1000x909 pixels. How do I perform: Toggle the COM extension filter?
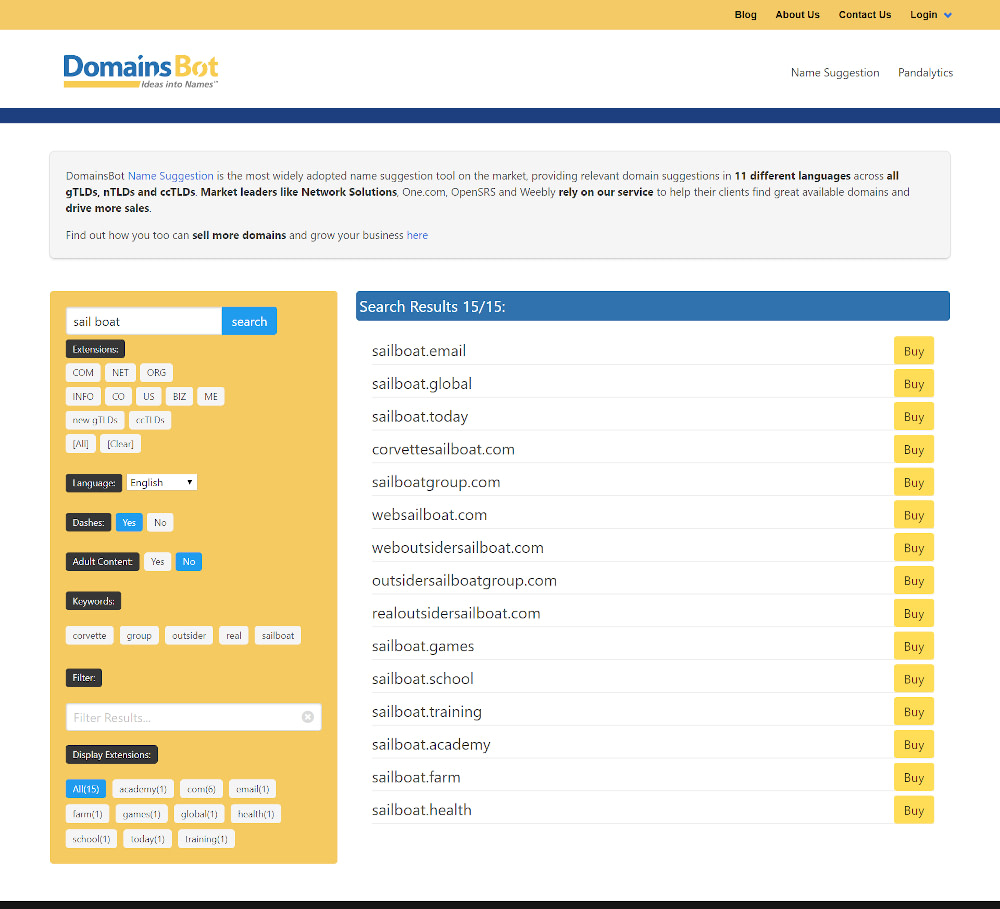(x=83, y=372)
